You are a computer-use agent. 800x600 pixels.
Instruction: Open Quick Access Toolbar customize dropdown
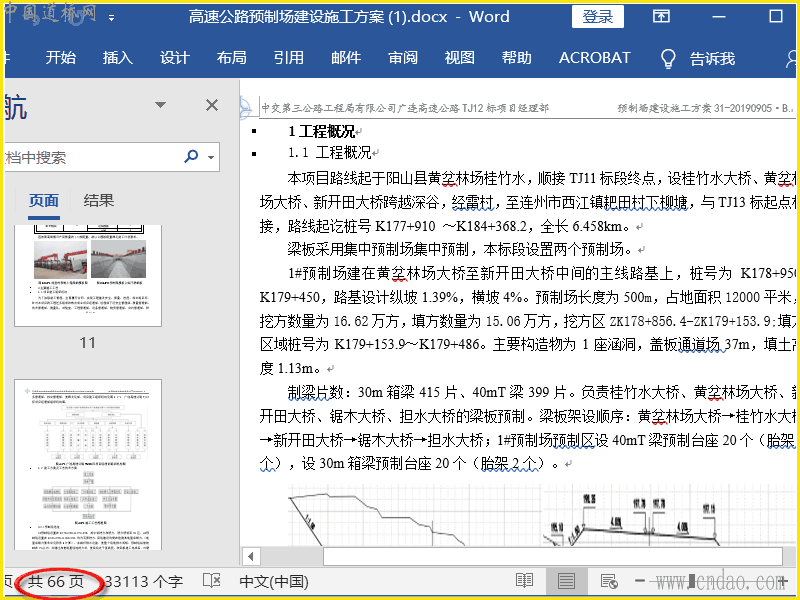[x=110, y=18]
